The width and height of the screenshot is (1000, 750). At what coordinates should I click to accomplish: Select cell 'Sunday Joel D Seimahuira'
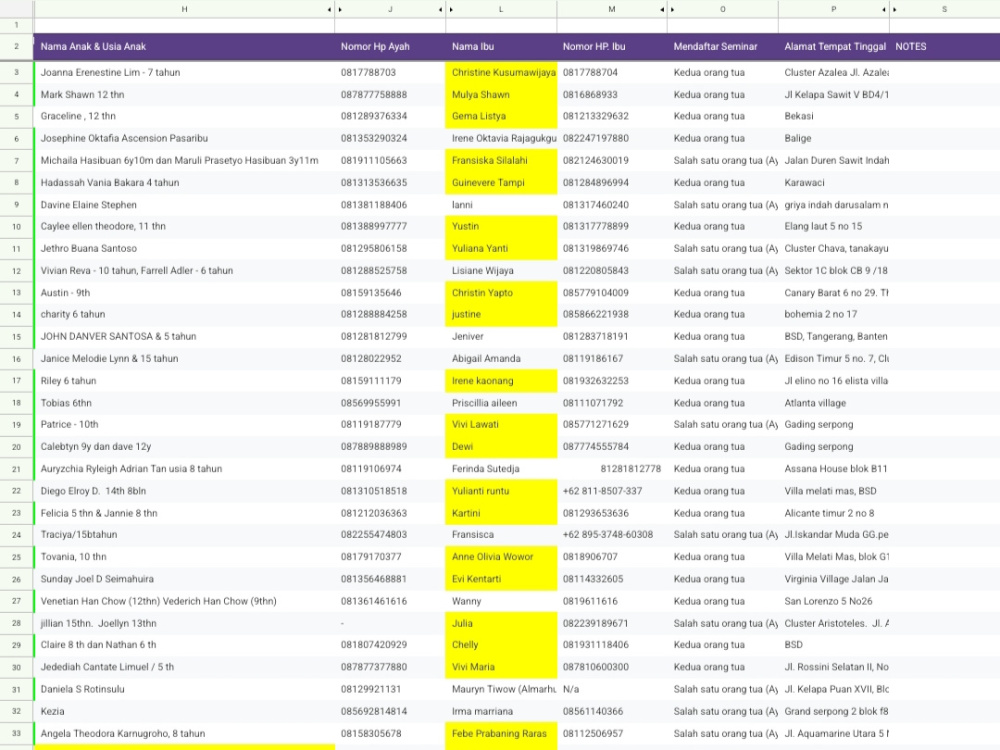point(184,579)
